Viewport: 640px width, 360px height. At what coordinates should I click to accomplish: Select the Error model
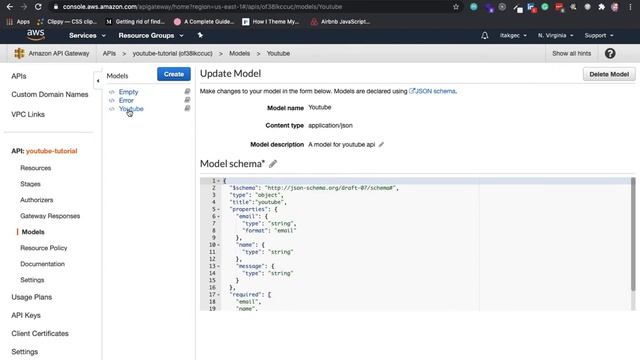[x=126, y=100]
